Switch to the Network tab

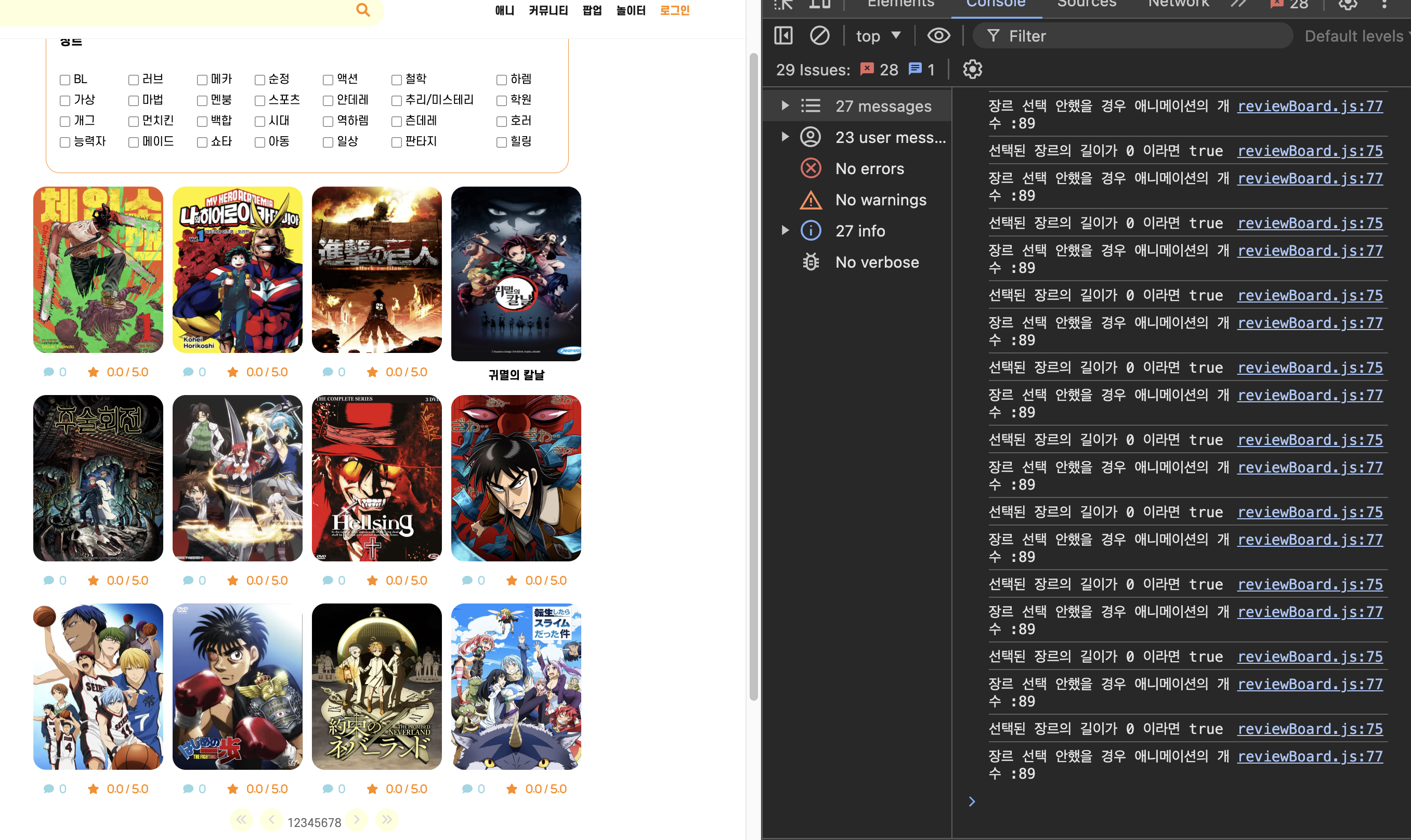pyautogui.click(x=1179, y=5)
